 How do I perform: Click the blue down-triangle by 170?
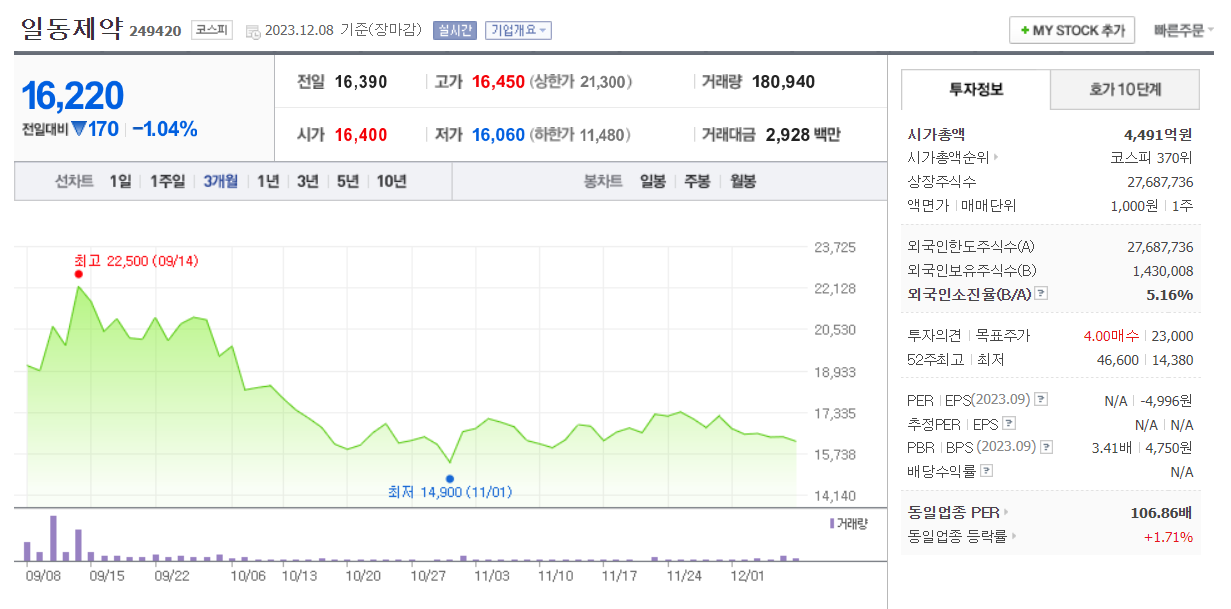pos(79,129)
